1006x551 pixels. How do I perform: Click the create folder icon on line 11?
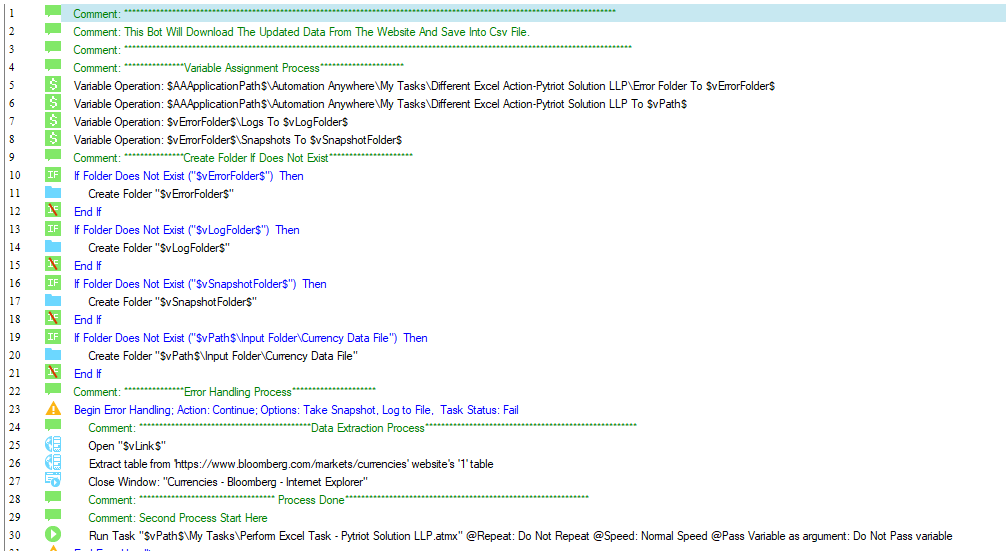[x=53, y=192]
